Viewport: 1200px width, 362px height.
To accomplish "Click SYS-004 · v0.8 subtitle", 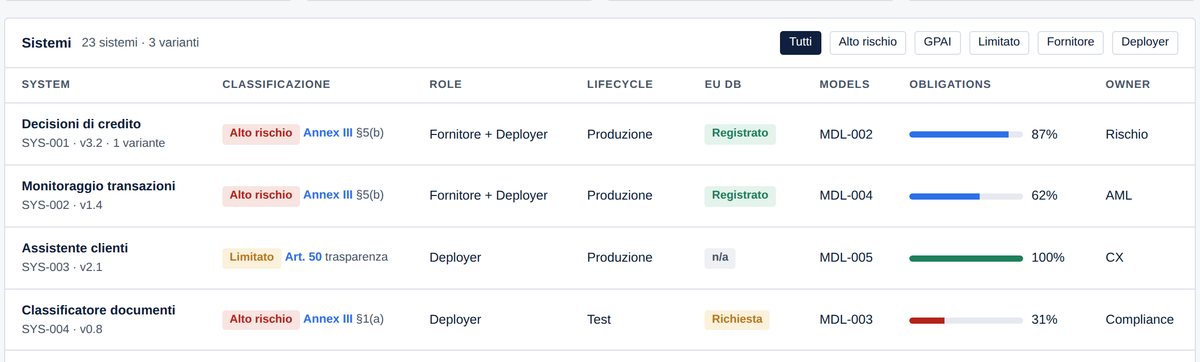I will [x=62, y=329].
